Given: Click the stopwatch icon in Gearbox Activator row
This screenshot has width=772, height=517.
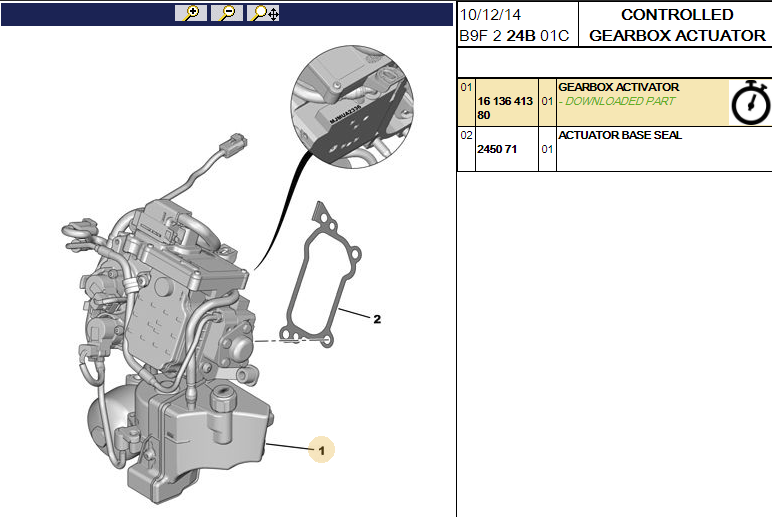Looking at the screenshot, I should [750, 102].
